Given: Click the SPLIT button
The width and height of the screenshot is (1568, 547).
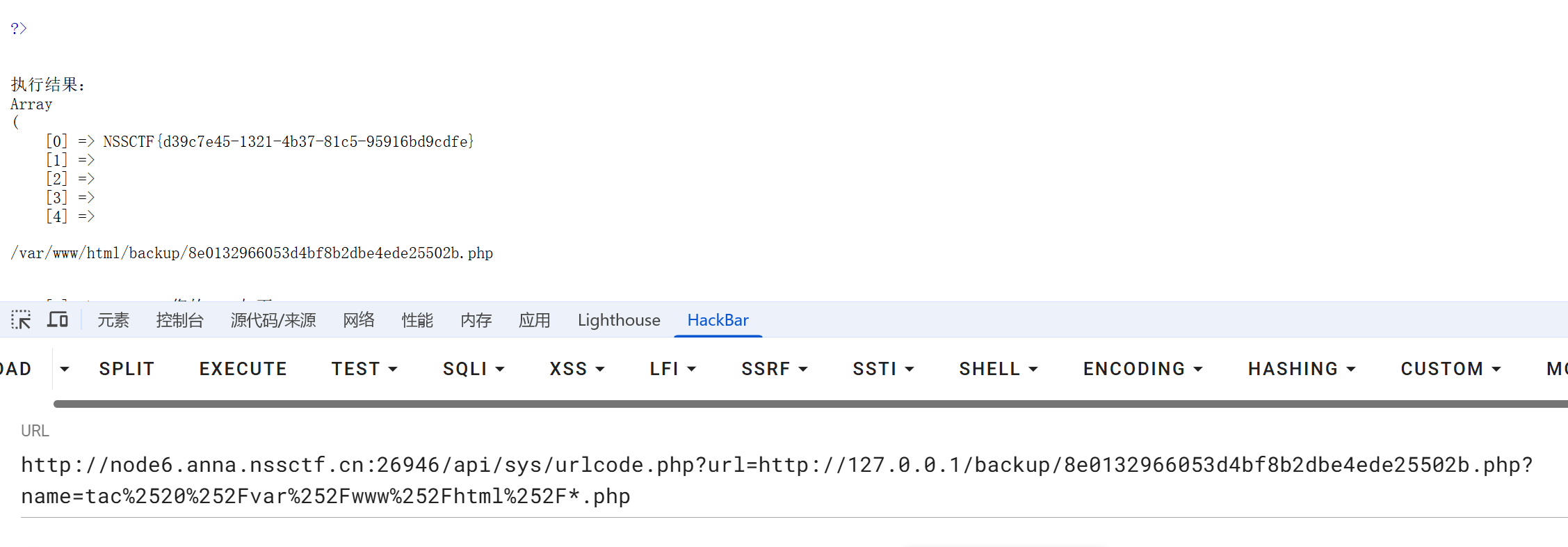Looking at the screenshot, I should tap(127, 369).
